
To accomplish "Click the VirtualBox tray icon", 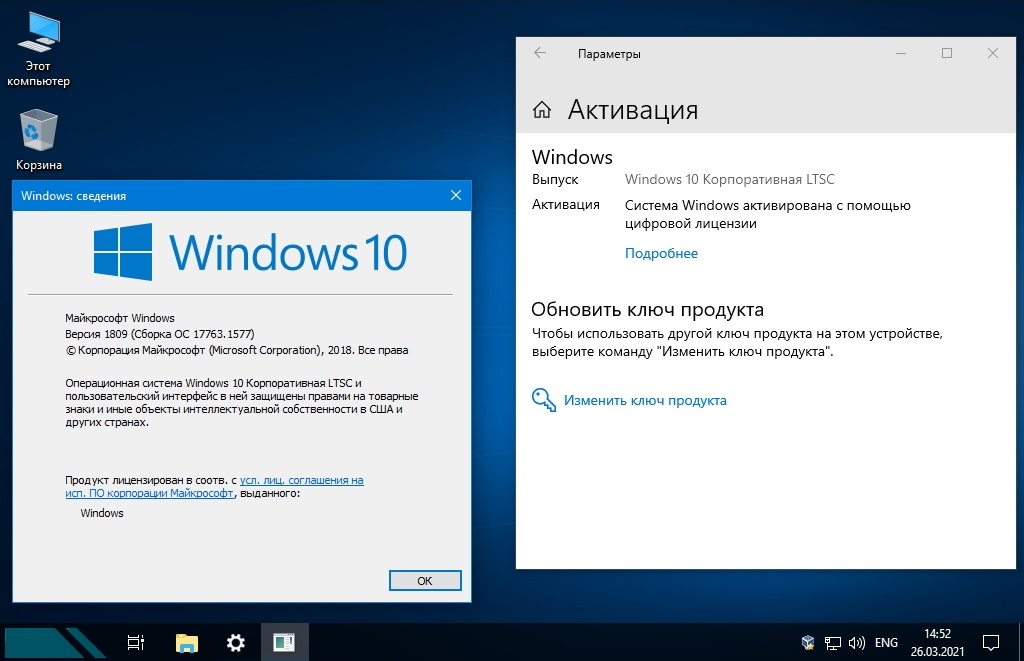I will pos(808,643).
